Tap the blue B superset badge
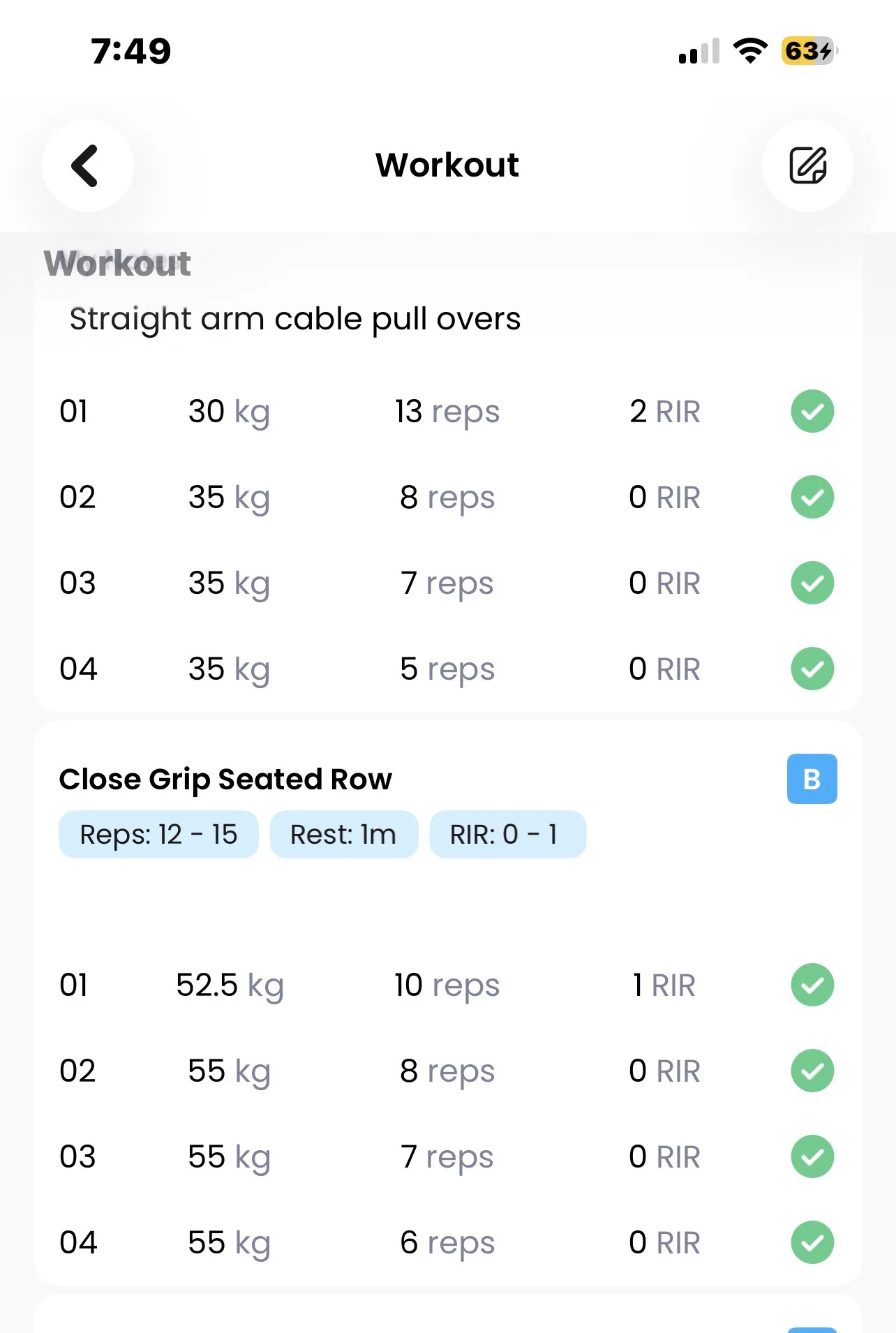The width and height of the screenshot is (896, 1333). click(x=812, y=779)
